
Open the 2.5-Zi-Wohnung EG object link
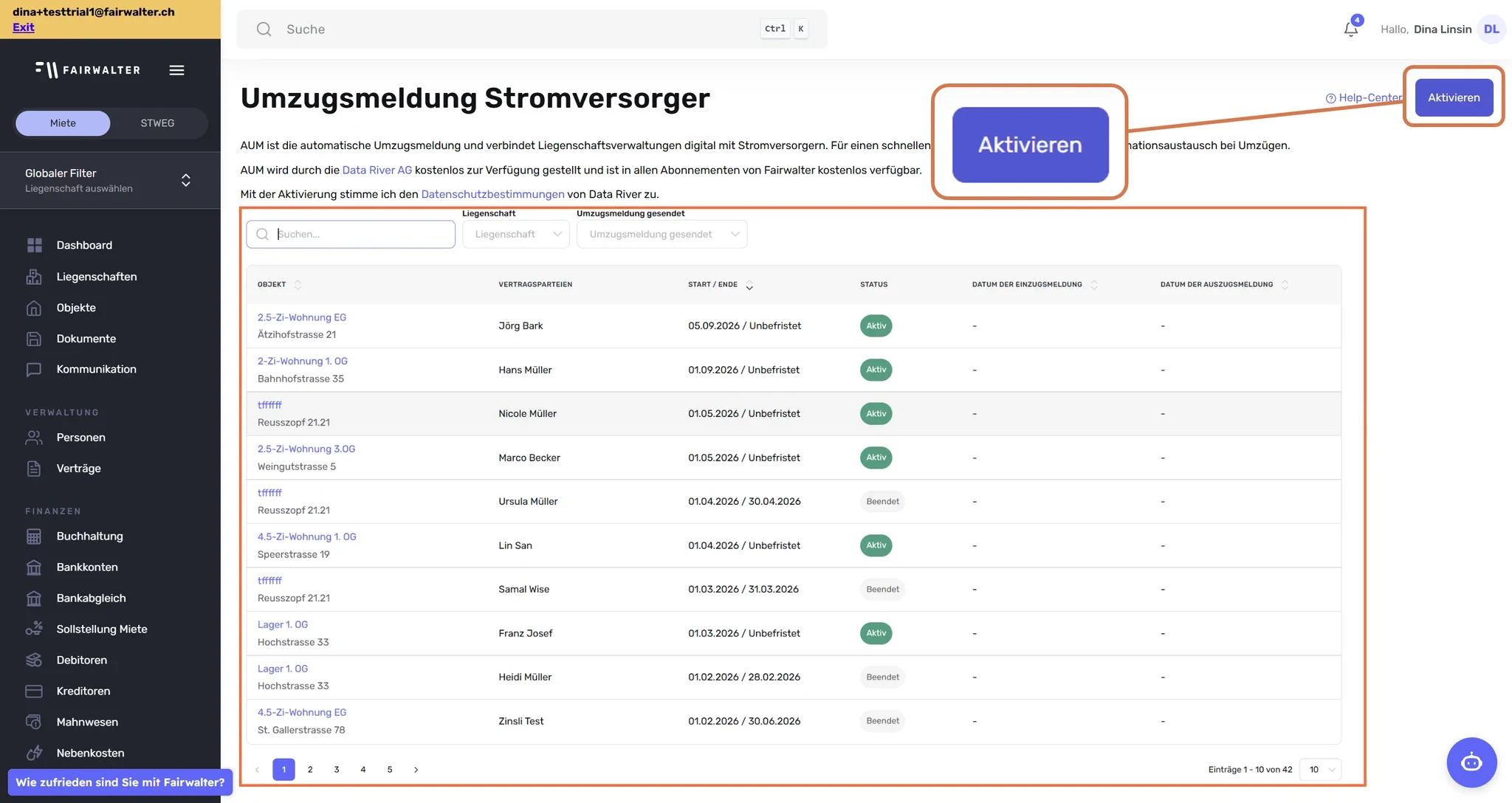pos(302,318)
